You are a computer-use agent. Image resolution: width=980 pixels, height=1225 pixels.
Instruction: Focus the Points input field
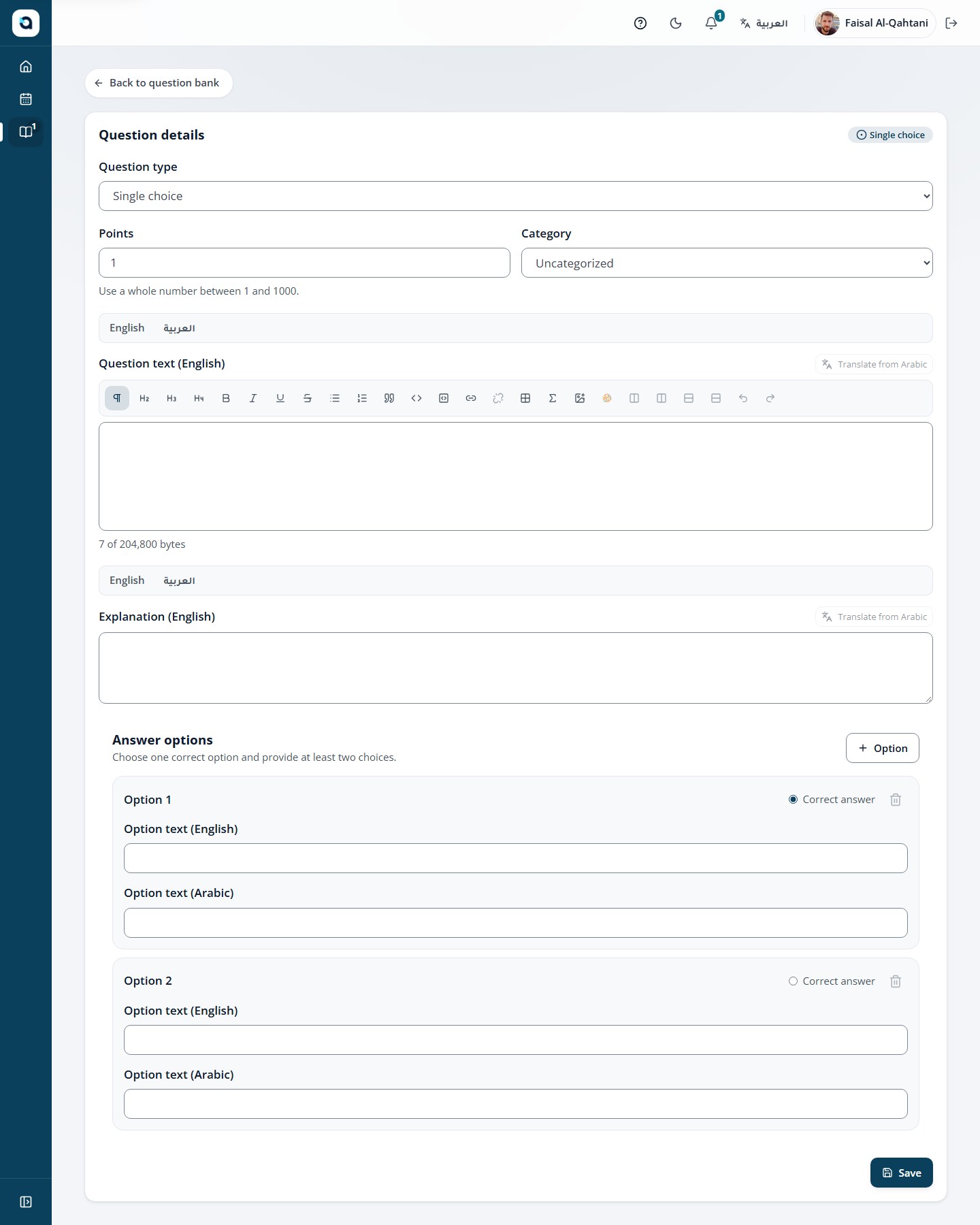click(x=304, y=263)
